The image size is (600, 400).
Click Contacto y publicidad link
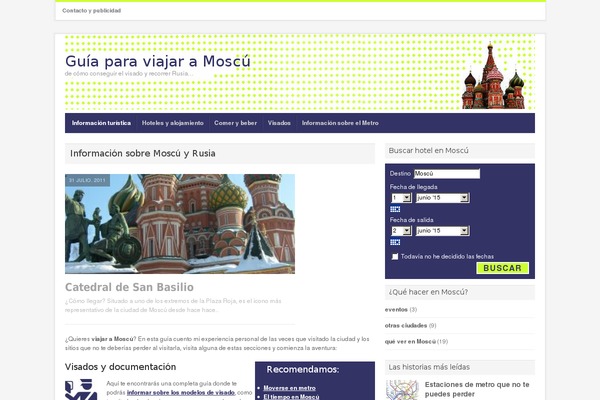(91, 11)
